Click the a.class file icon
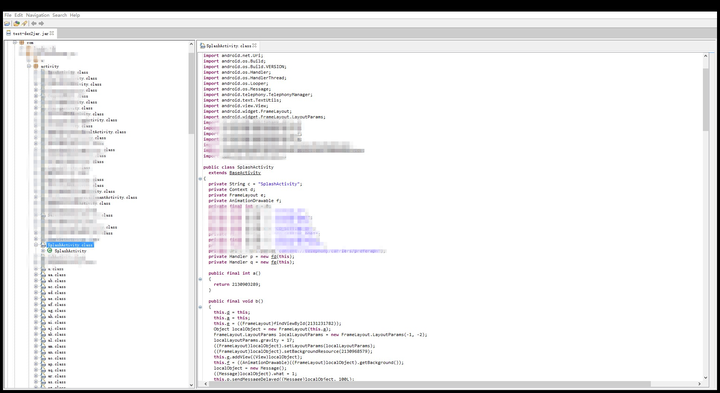Screen dimensions: 720x393 (43, 269)
